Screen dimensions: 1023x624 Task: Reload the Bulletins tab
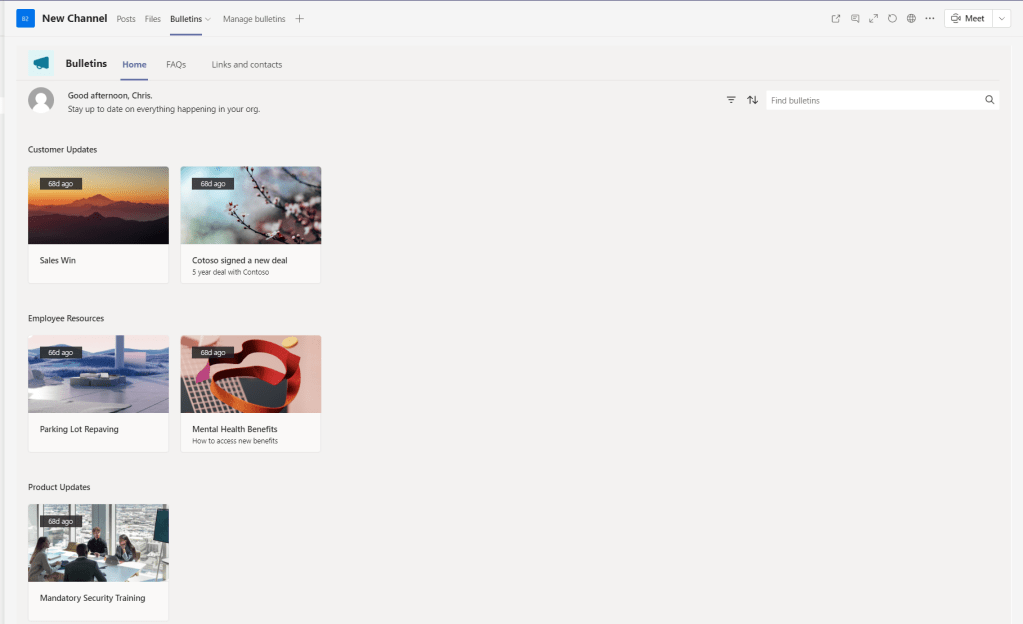pyautogui.click(x=892, y=18)
